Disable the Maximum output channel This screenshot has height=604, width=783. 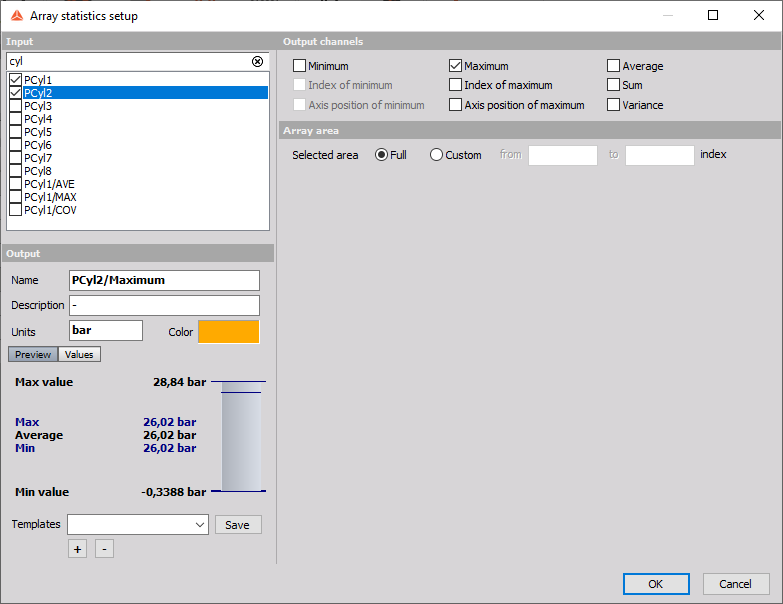click(x=455, y=66)
